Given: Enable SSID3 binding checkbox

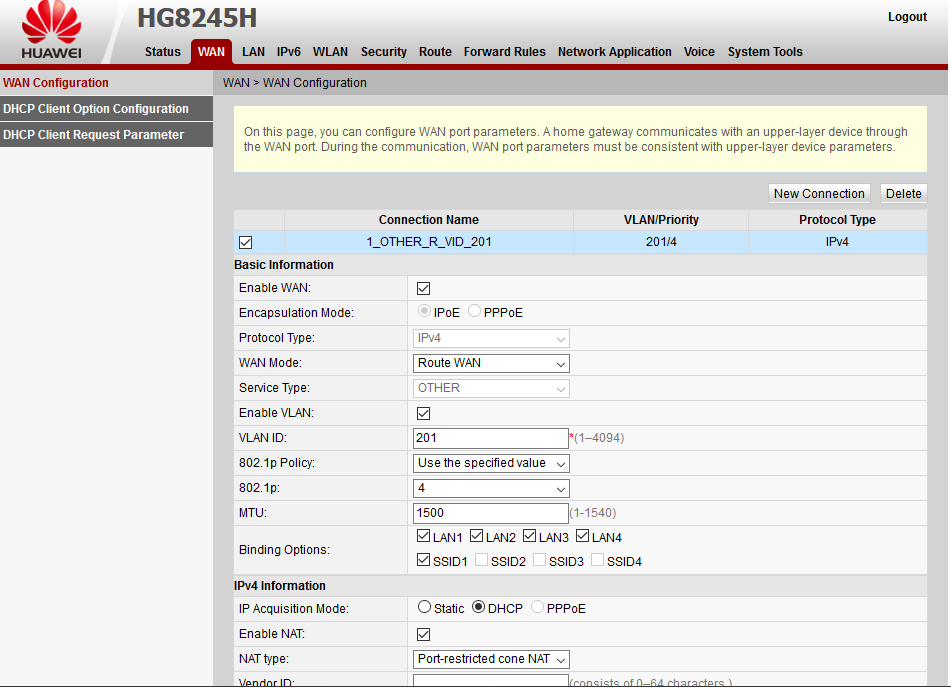Looking at the screenshot, I should (x=539, y=560).
